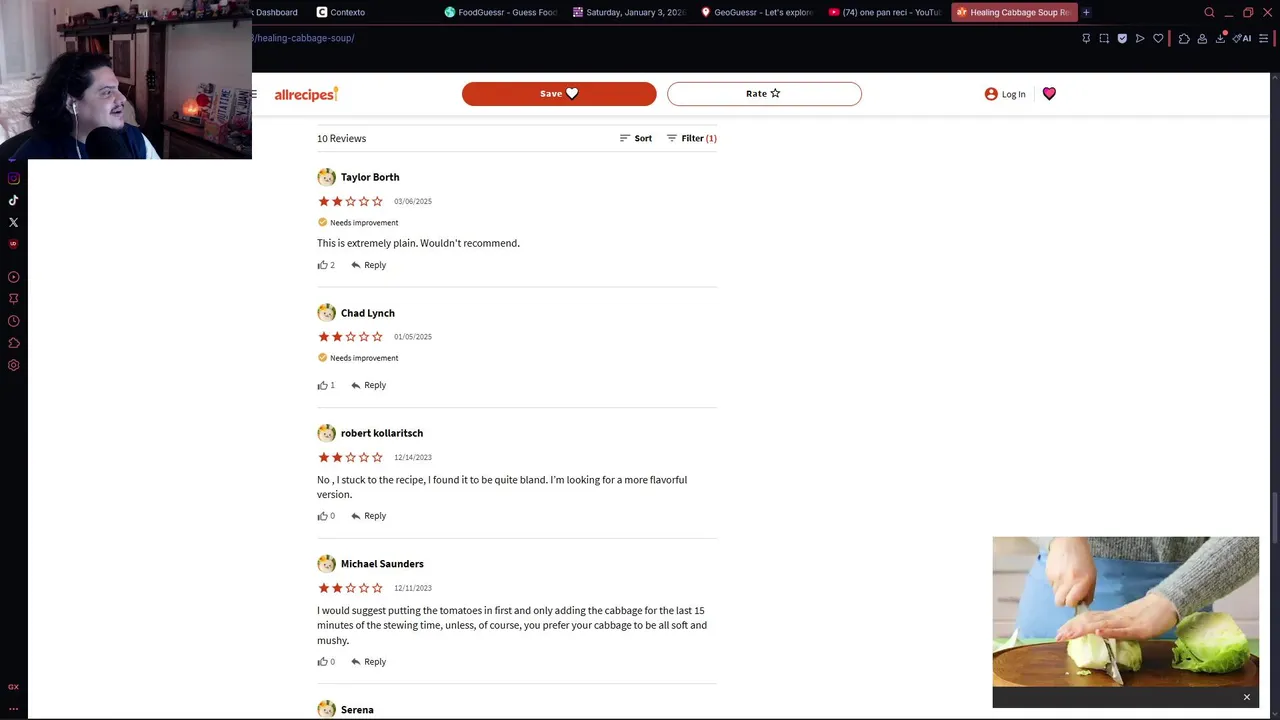The height and width of the screenshot is (720, 1280).
Task: Open the Sort reviews dropdown
Action: 635,138
